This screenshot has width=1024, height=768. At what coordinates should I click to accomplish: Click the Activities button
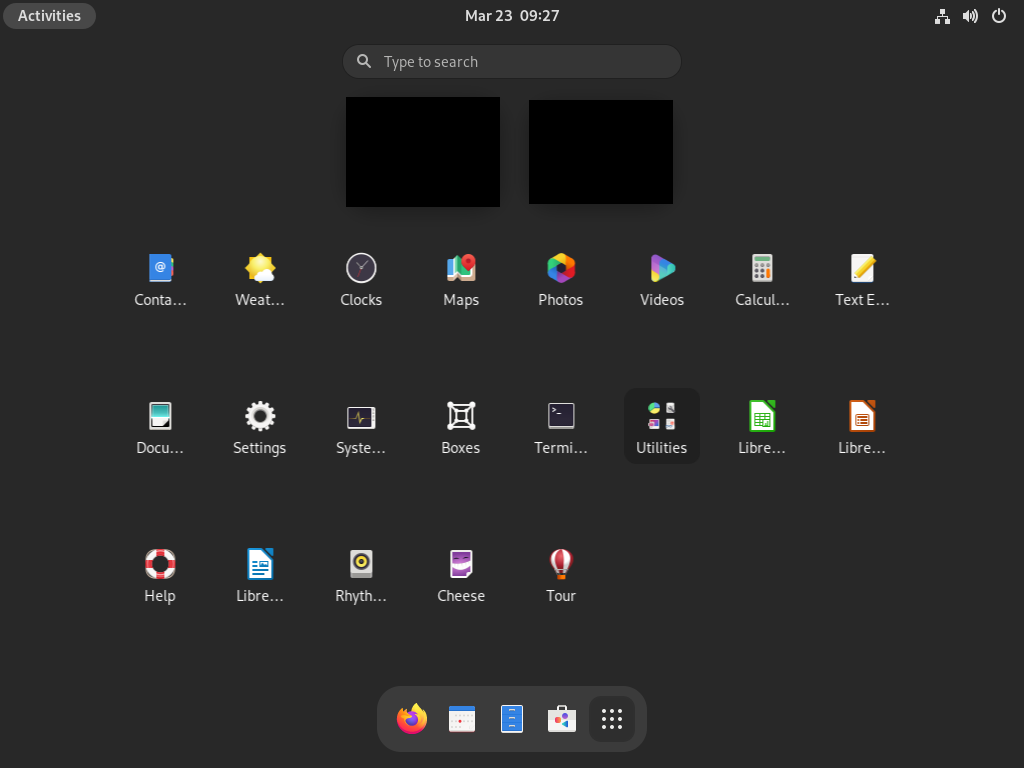(50, 16)
